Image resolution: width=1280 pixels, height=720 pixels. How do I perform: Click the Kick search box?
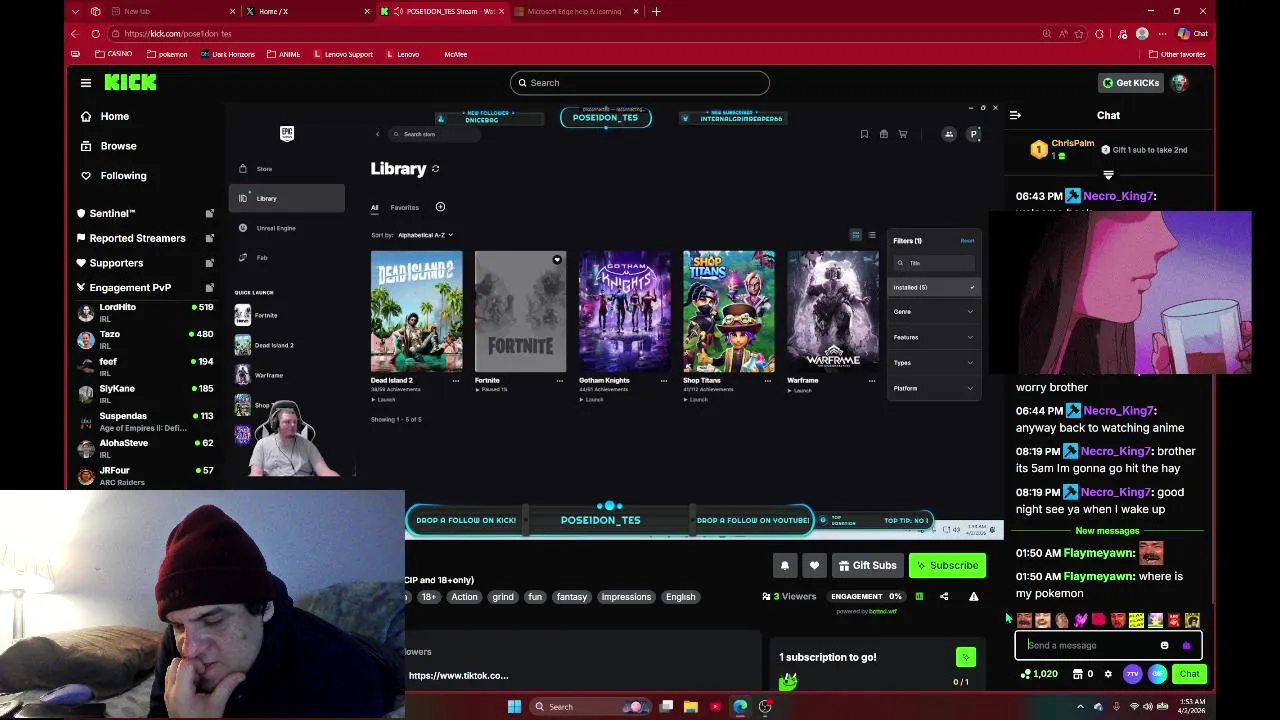640,83
